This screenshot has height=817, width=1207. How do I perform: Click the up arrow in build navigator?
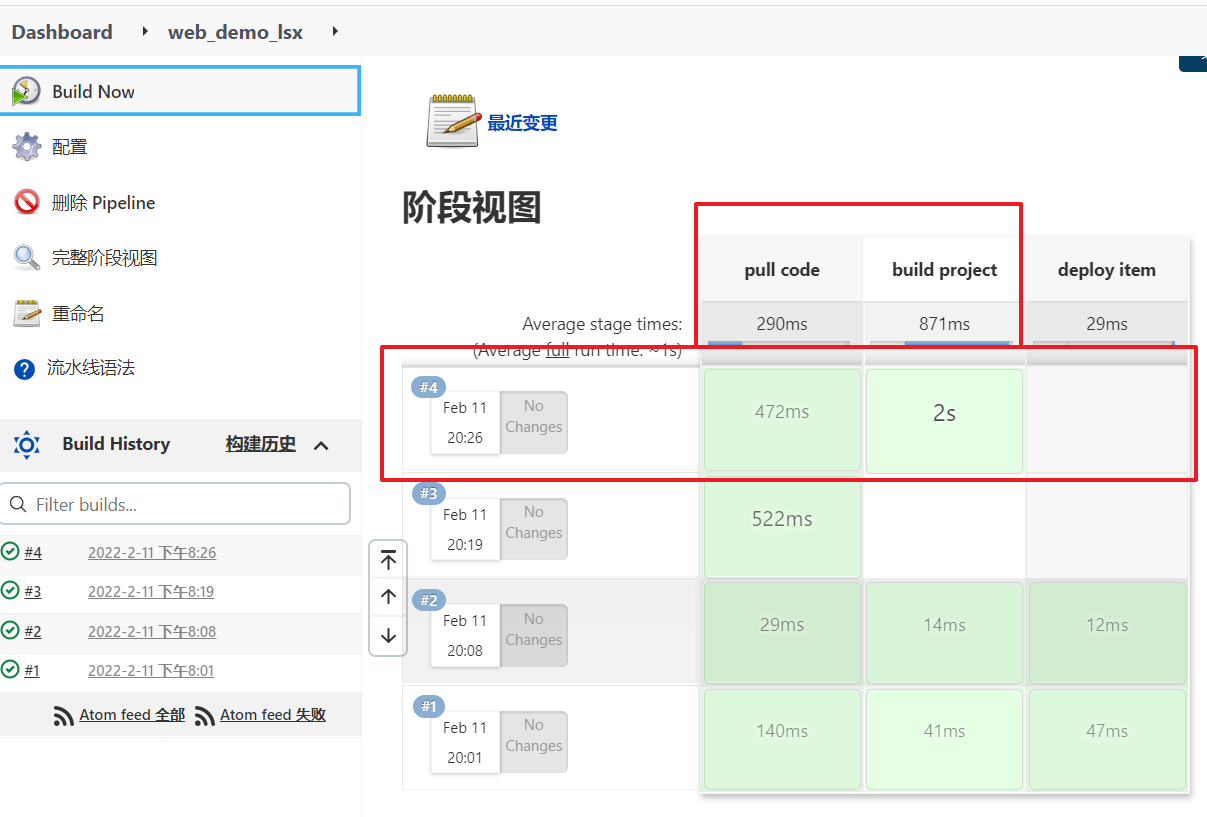pos(388,597)
